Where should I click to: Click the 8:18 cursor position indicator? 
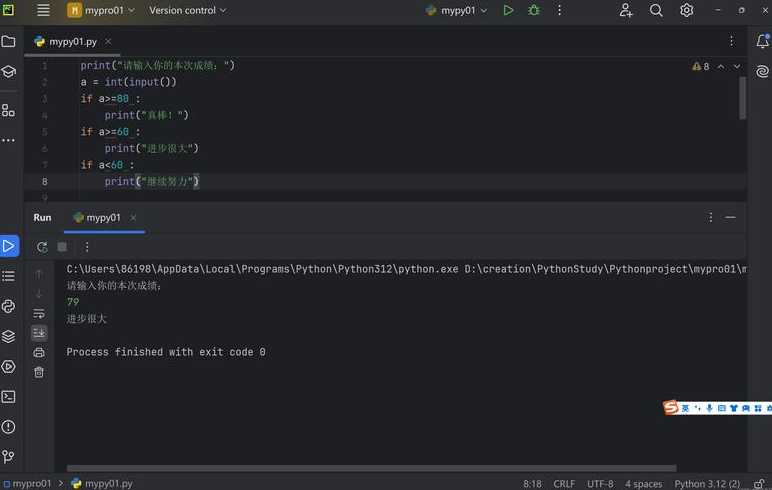[x=532, y=484]
